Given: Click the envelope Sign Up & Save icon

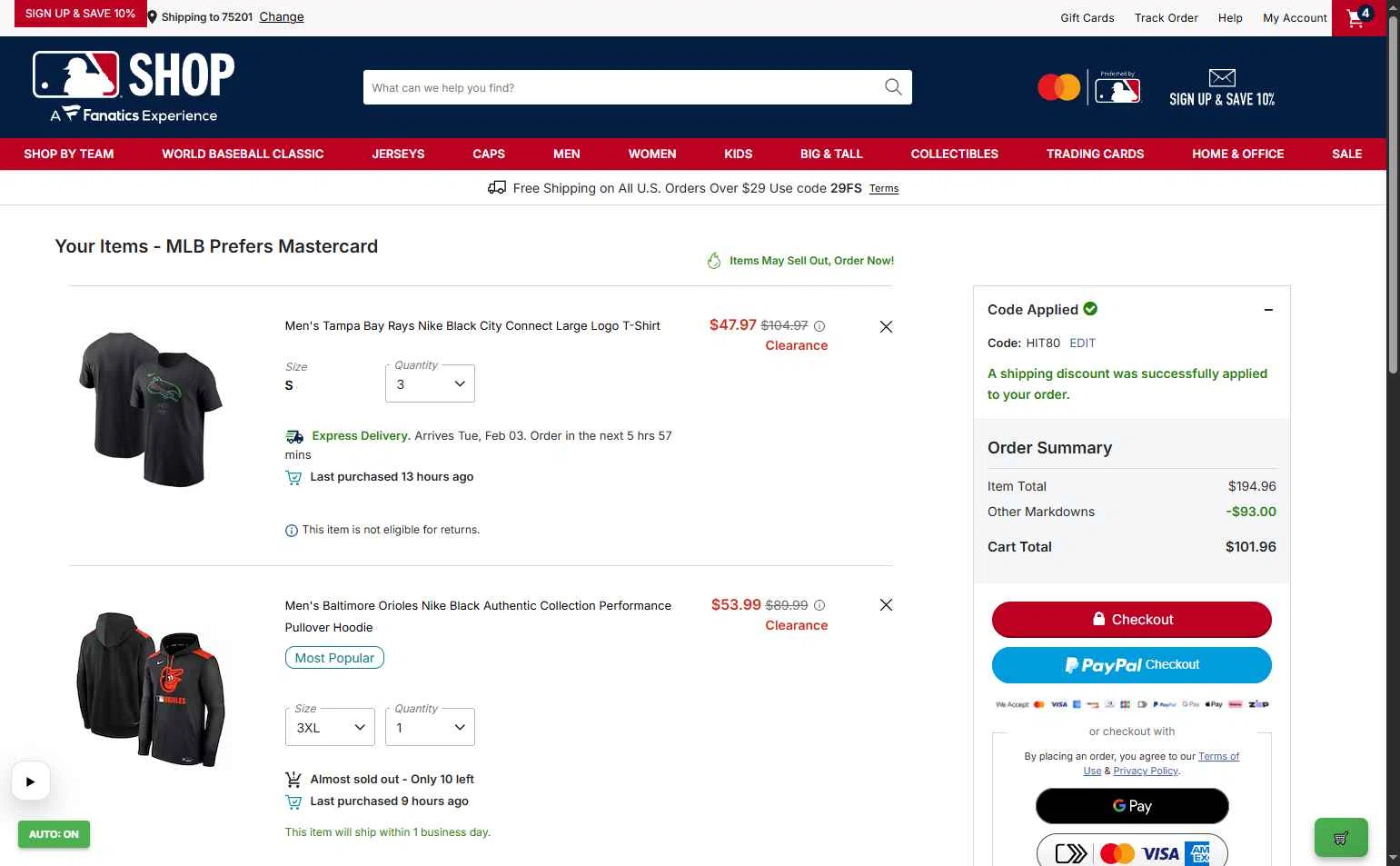Looking at the screenshot, I should click(1222, 78).
